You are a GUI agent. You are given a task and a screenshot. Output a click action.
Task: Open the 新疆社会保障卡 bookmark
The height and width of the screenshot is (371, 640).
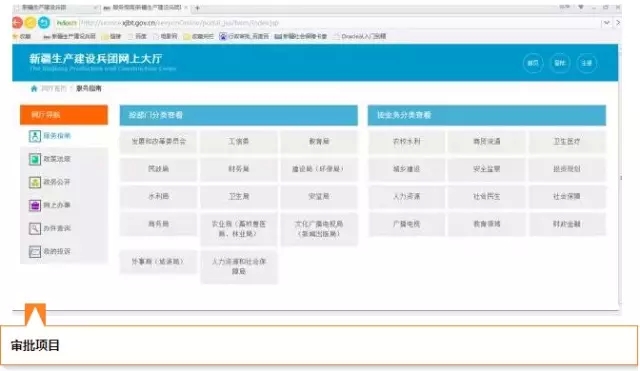pos(301,36)
